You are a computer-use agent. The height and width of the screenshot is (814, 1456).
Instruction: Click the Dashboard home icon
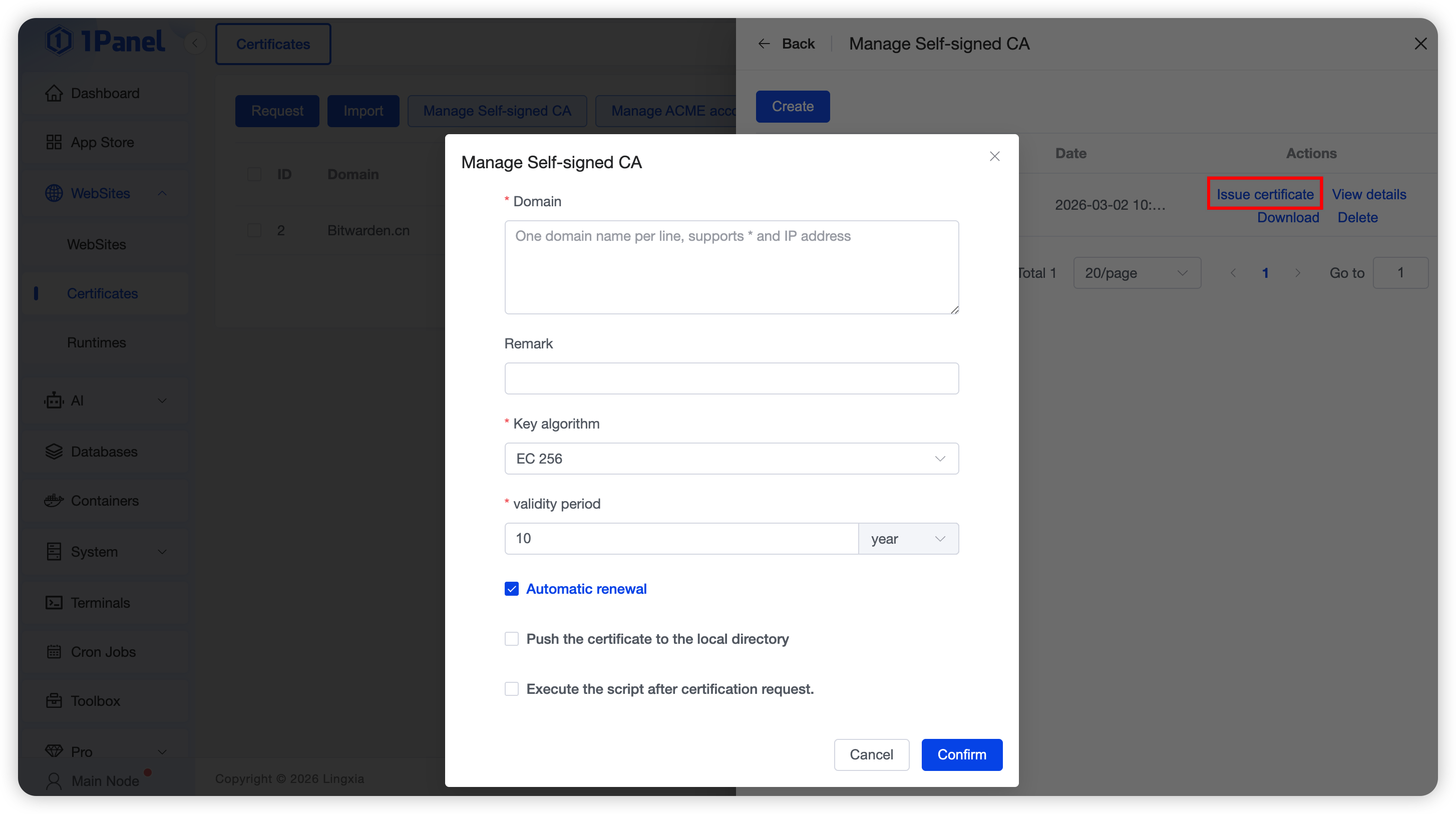point(54,93)
